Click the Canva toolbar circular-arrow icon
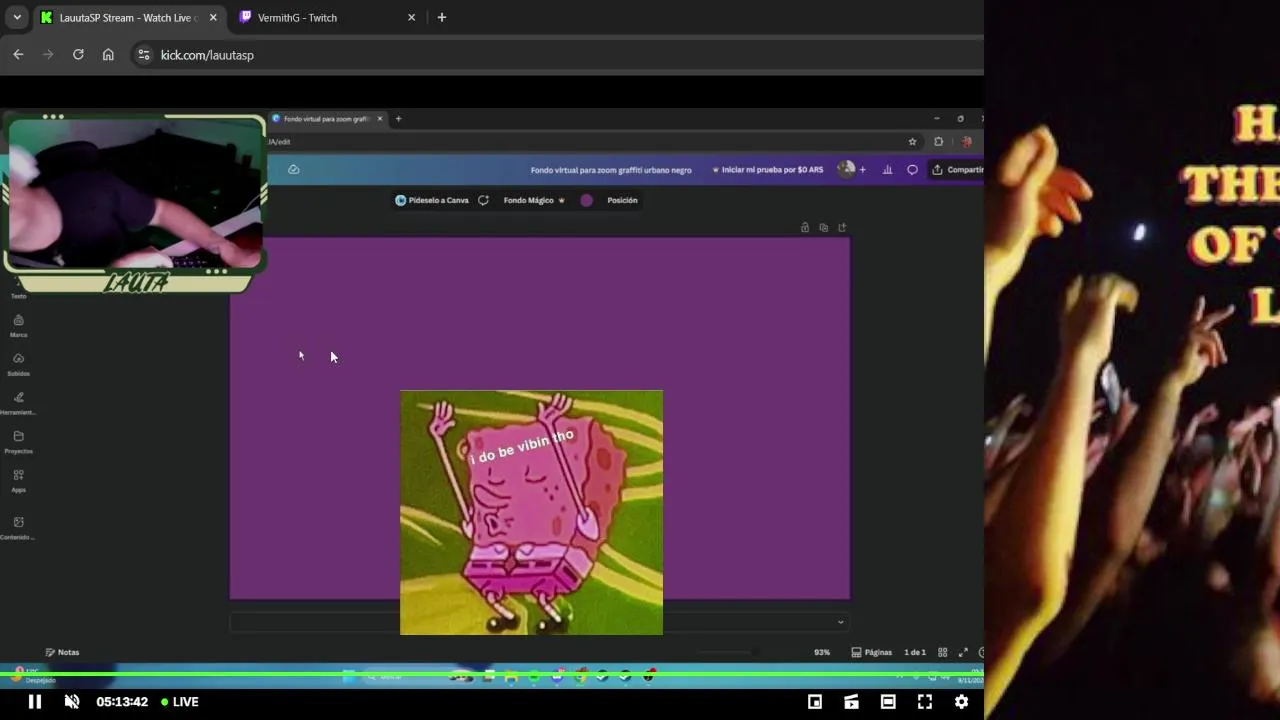 click(483, 200)
